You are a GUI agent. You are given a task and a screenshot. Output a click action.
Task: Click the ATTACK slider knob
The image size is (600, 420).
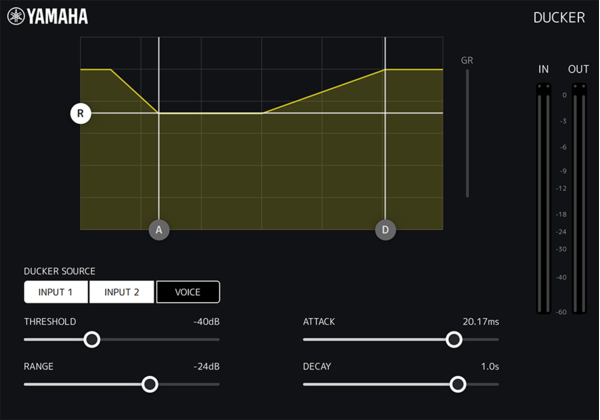click(x=454, y=340)
